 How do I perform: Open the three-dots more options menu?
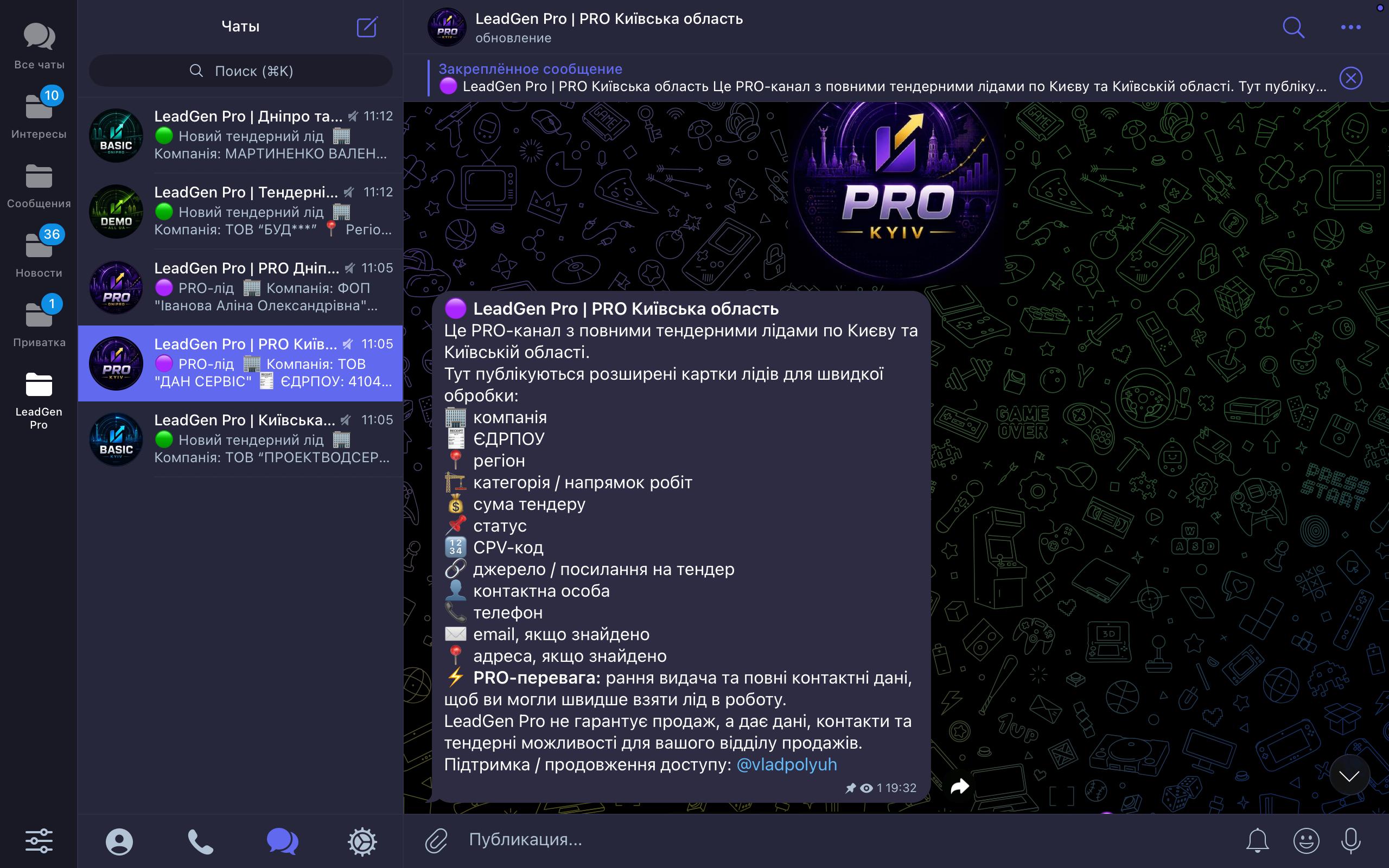pyautogui.click(x=1350, y=27)
